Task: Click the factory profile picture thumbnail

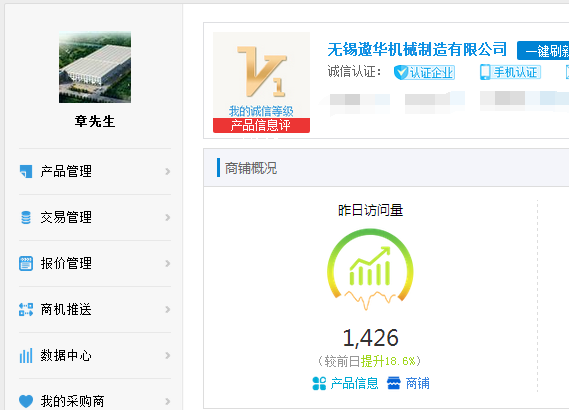Action: tap(95, 67)
